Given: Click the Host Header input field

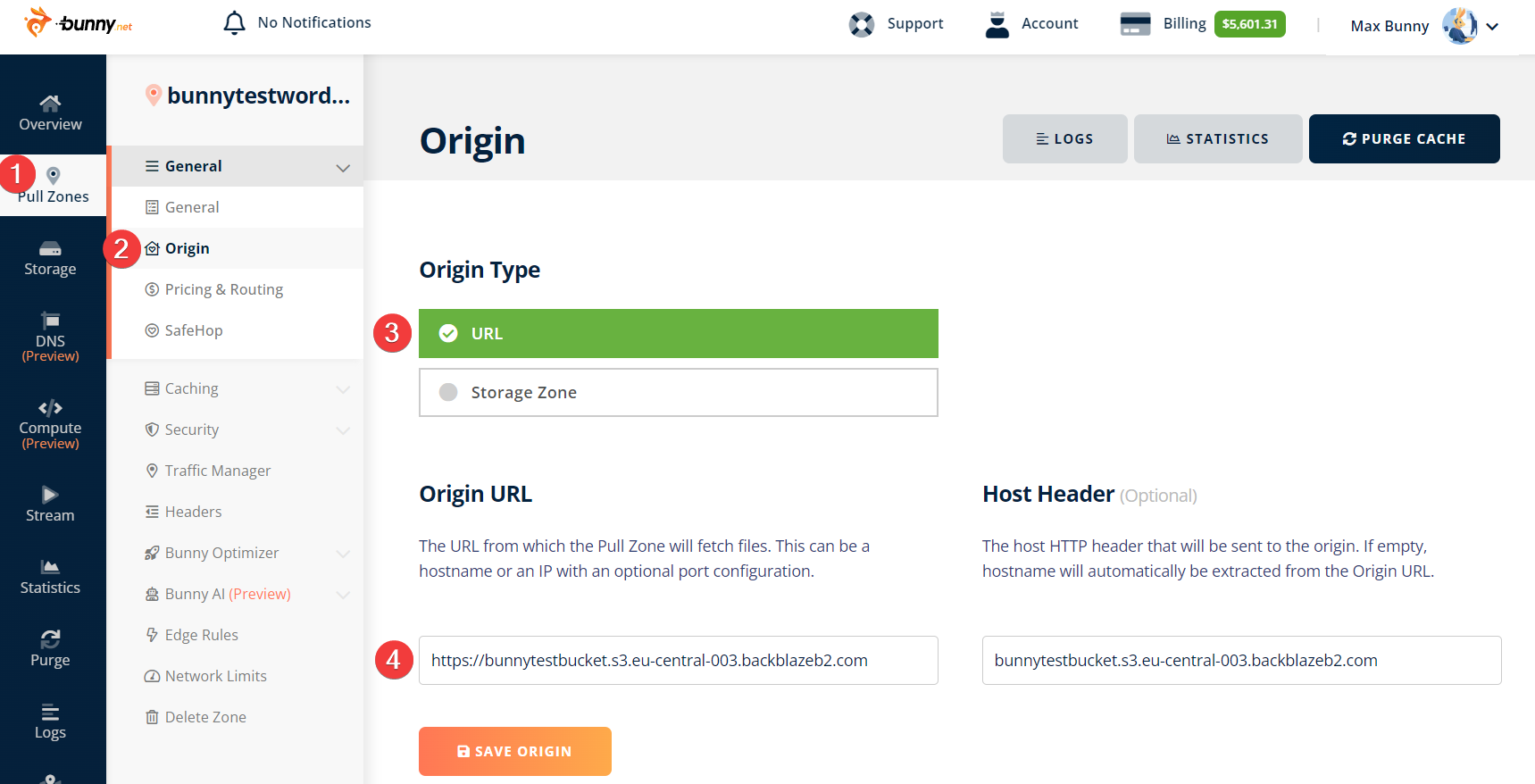Looking at the screenshot, I should pos(1242,661).
